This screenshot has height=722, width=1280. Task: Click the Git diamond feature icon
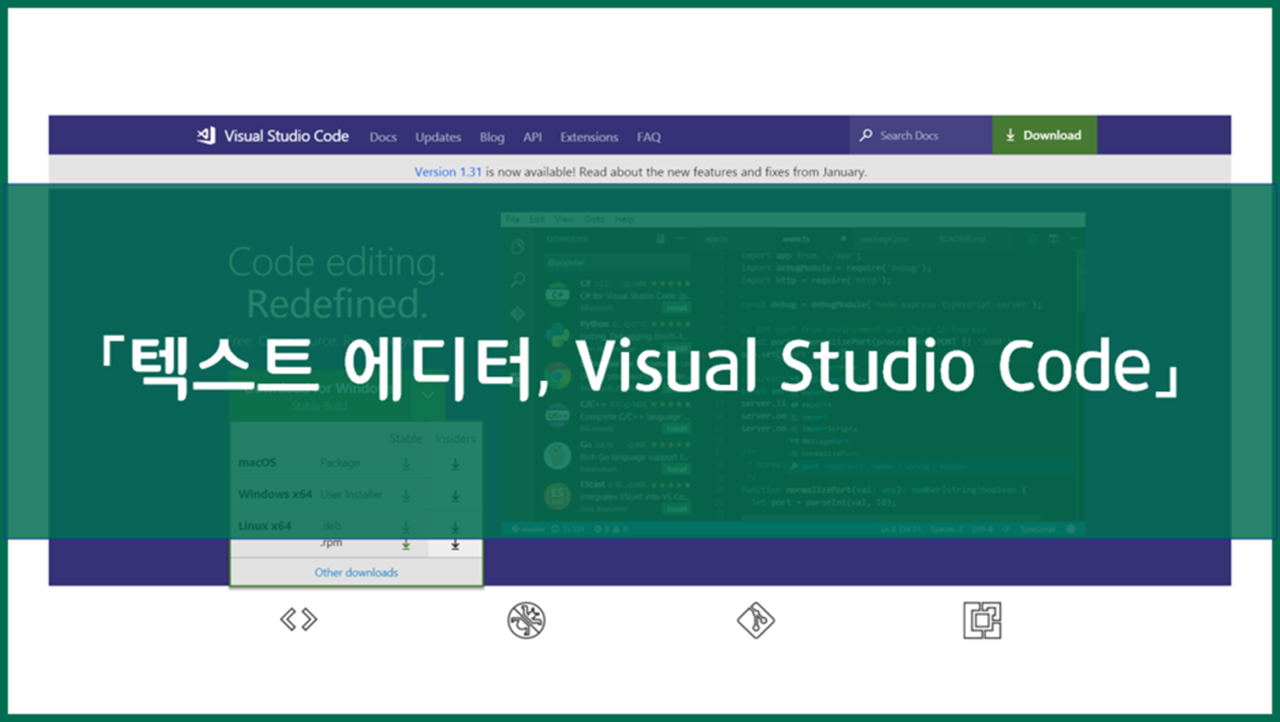(756, 620)
